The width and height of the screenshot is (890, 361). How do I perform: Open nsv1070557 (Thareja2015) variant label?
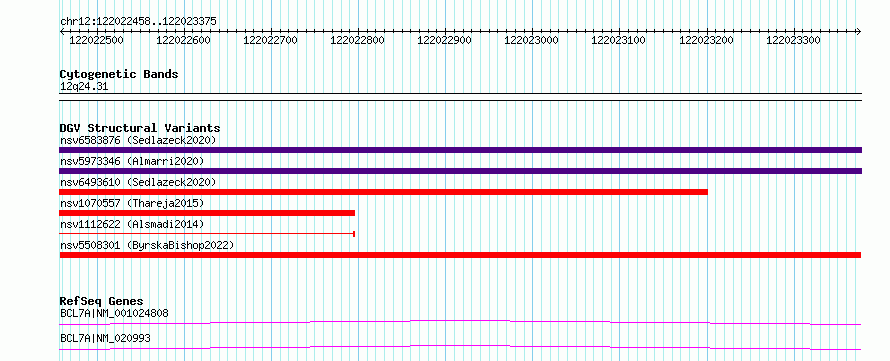[132, 203]
